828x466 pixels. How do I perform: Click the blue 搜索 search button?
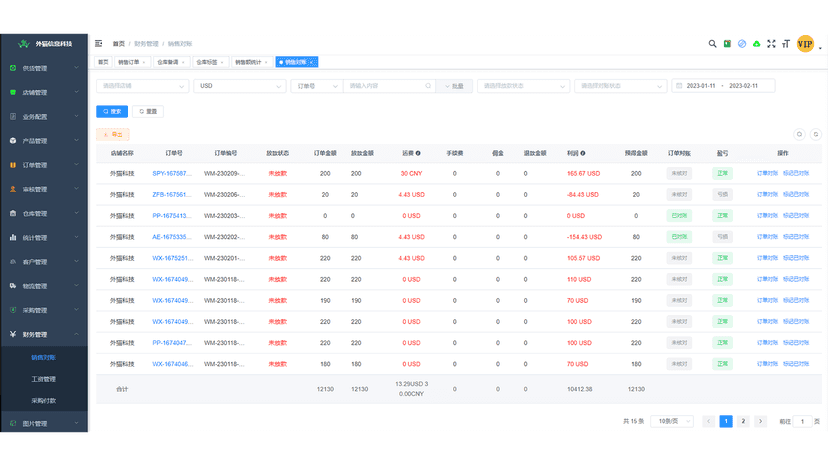[112, 111]
